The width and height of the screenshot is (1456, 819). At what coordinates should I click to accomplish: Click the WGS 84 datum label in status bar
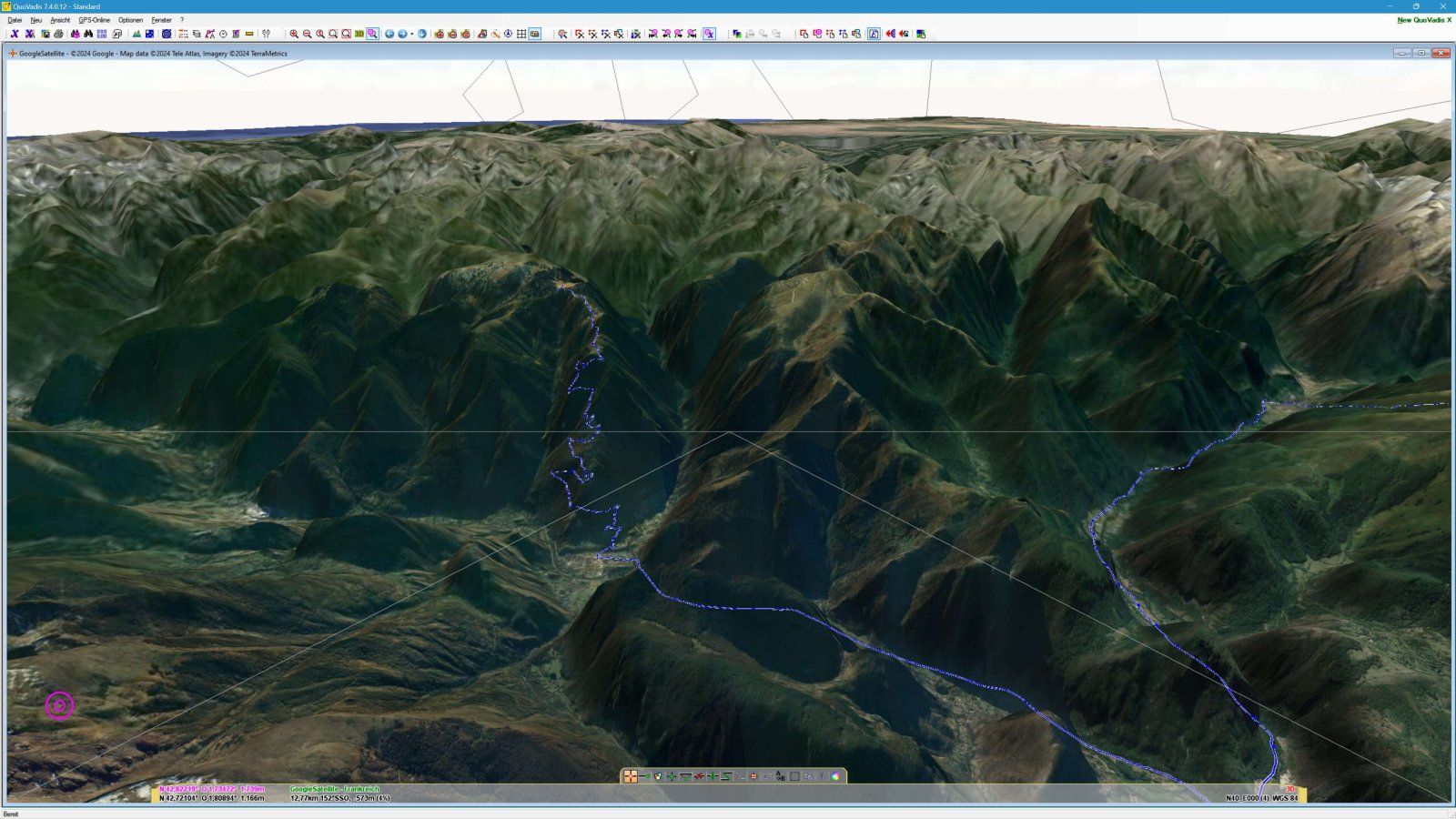(1285, 798)
